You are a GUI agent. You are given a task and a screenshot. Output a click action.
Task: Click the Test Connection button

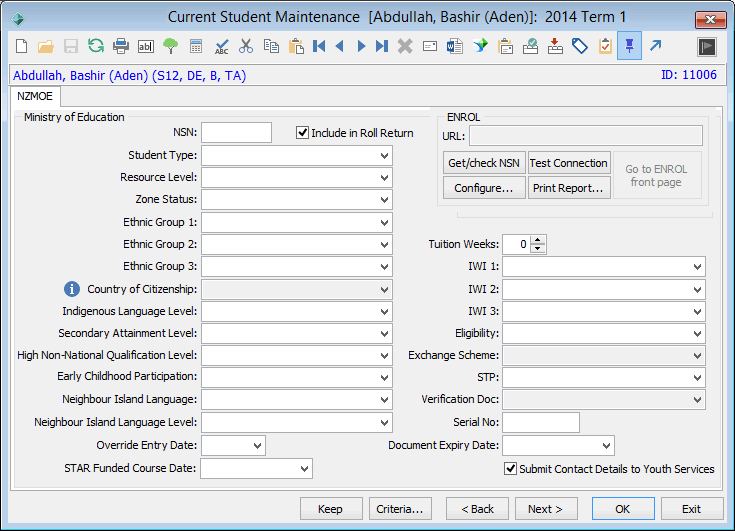(569, 163)
